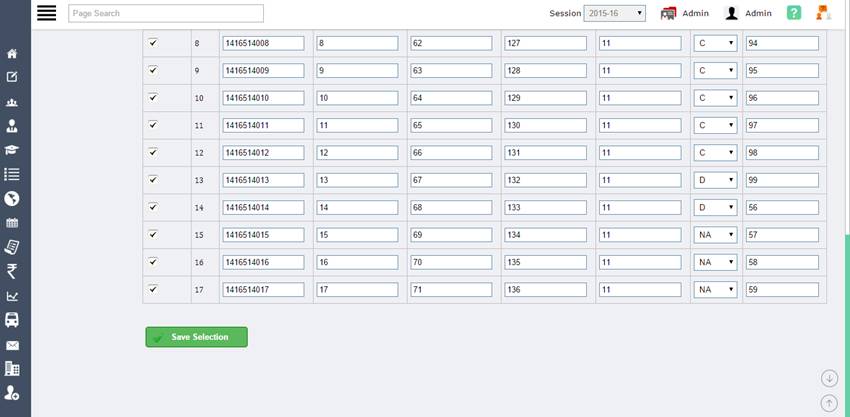Viewport: 850px width, 417px height.
Task: Go to Home in the sidebar
Action: coord(12,53)
